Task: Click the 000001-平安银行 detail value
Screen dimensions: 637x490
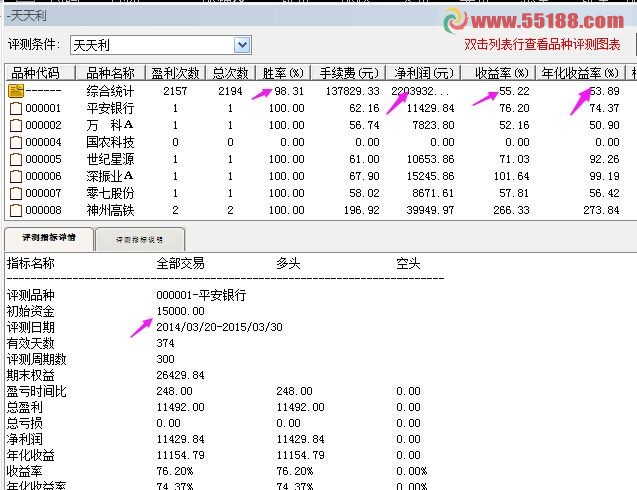Action: point(201,295)
